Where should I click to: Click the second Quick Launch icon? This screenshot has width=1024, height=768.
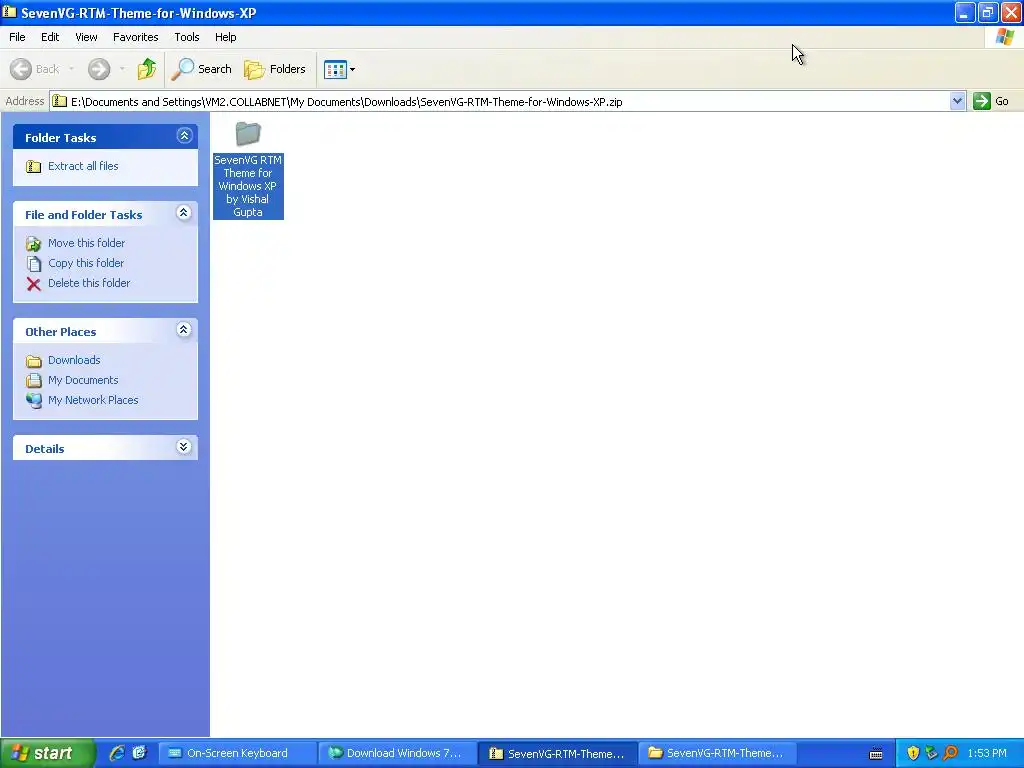click(139, 753)
